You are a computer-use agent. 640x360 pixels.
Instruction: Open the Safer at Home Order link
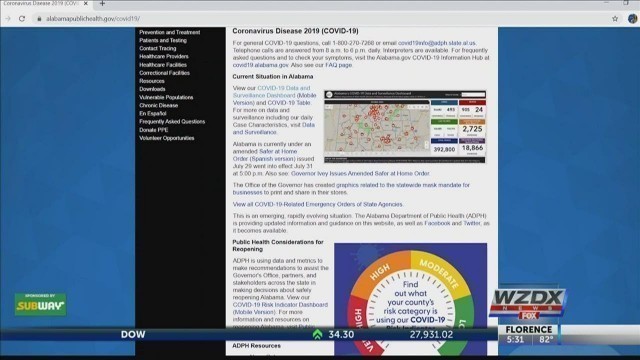point(265,155)
